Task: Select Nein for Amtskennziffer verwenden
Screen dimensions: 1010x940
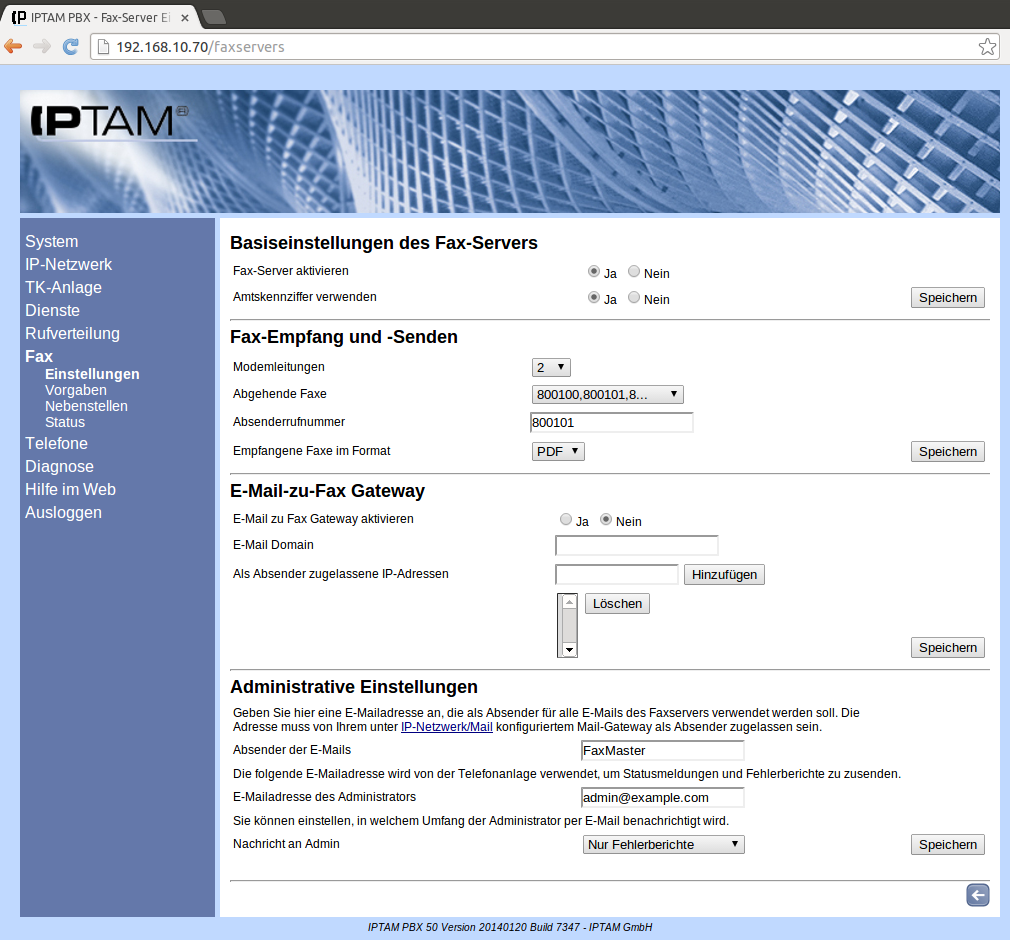Action: coord(634,298)
